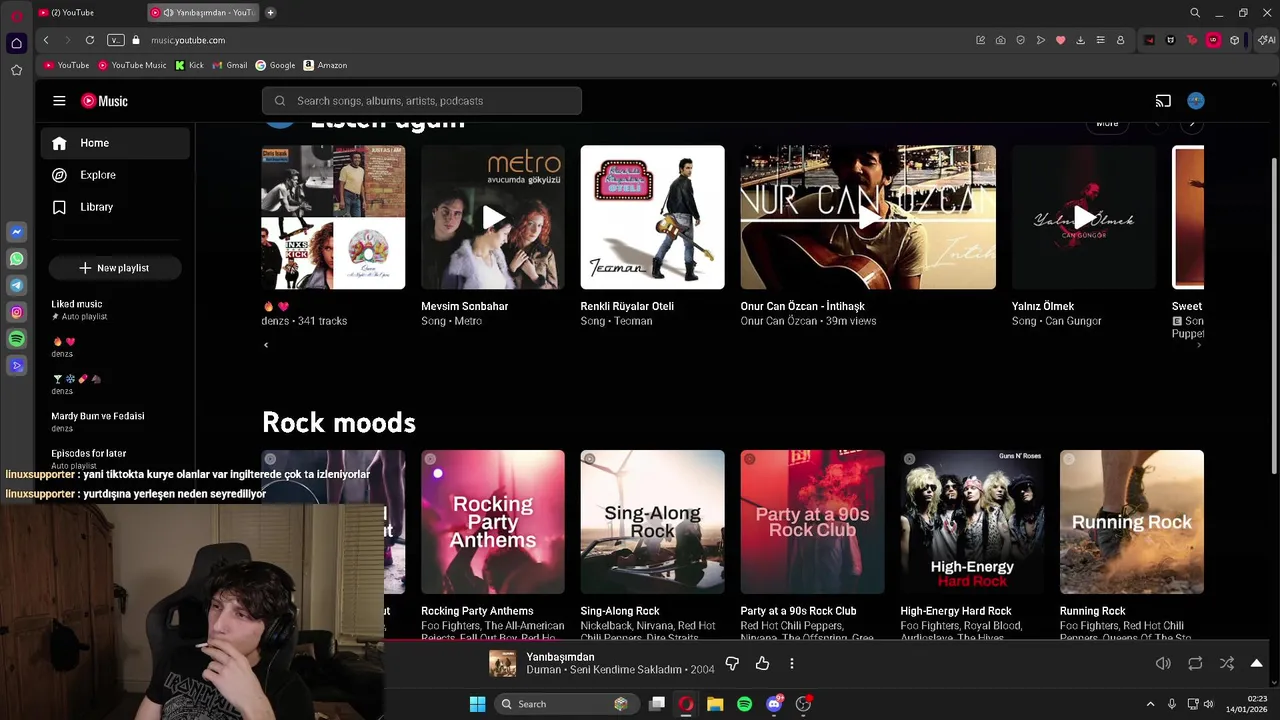Screen dimensions: 1280x720
Task: Open the Gmail bookmark
Action: 230,65
